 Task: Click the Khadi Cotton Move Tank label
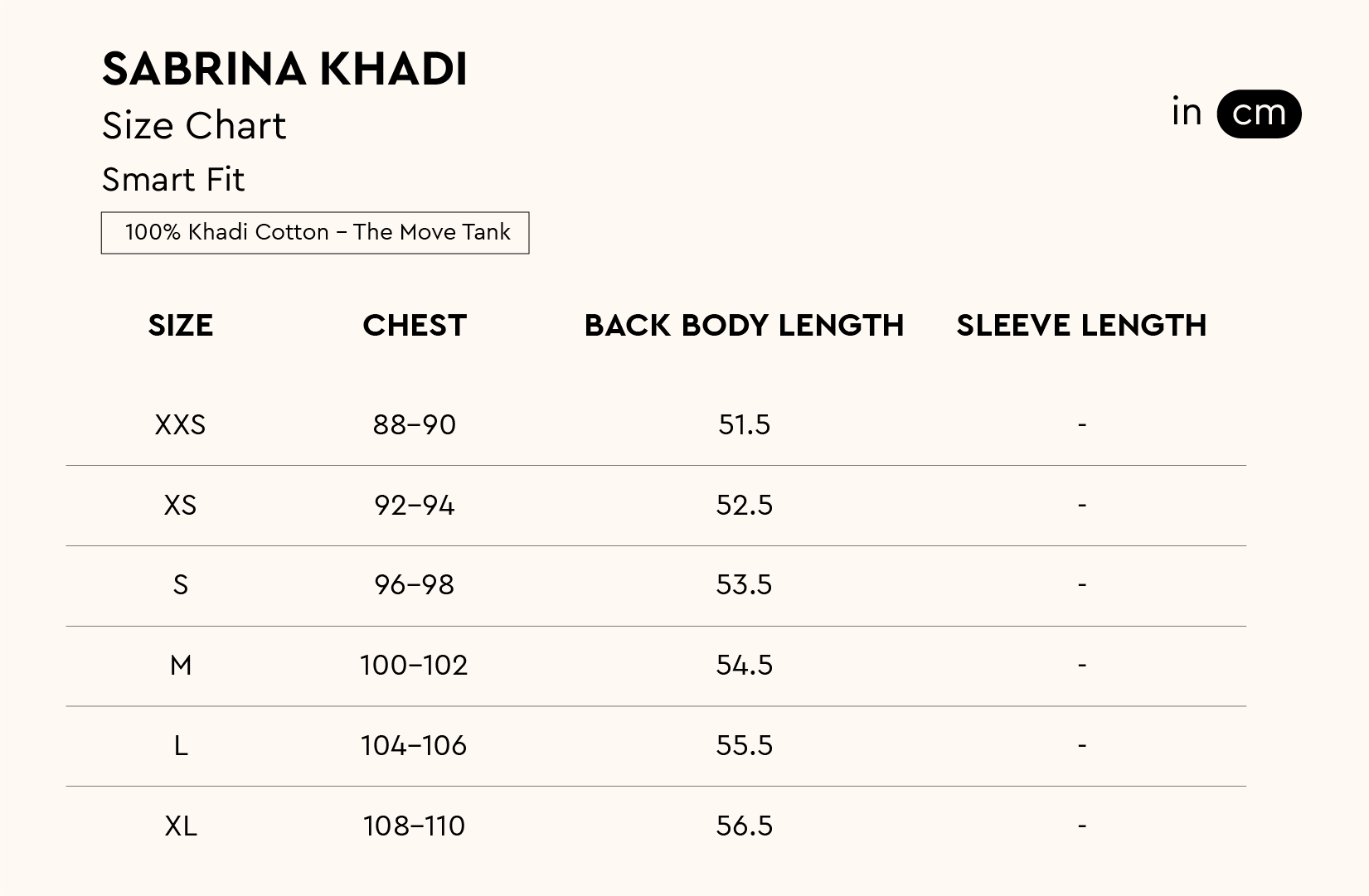[x=315, y=232]
